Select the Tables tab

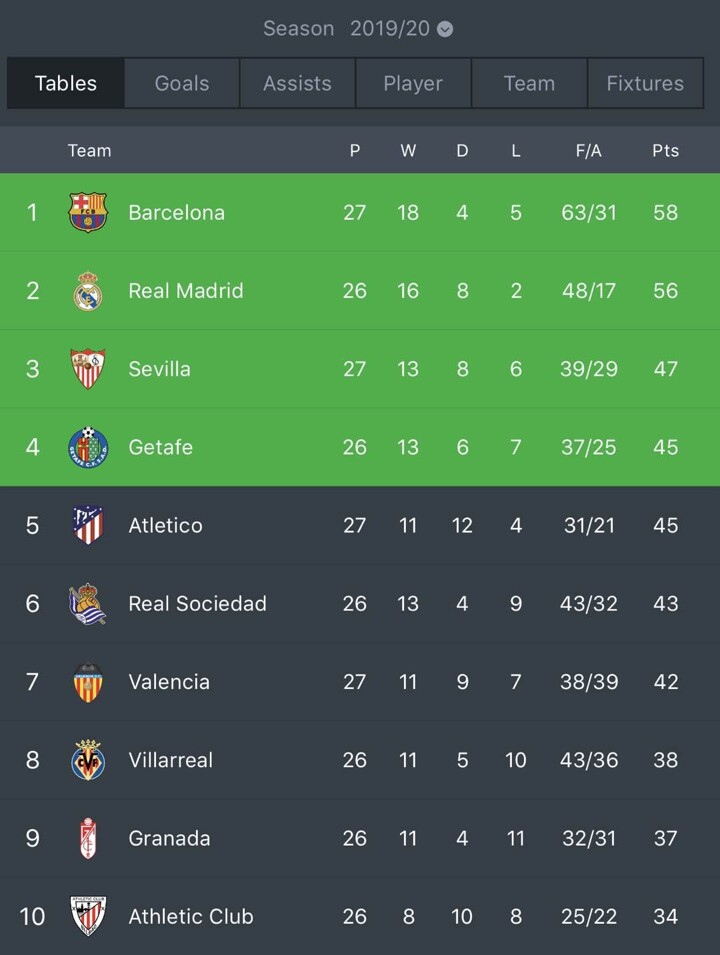pos(66,83)
